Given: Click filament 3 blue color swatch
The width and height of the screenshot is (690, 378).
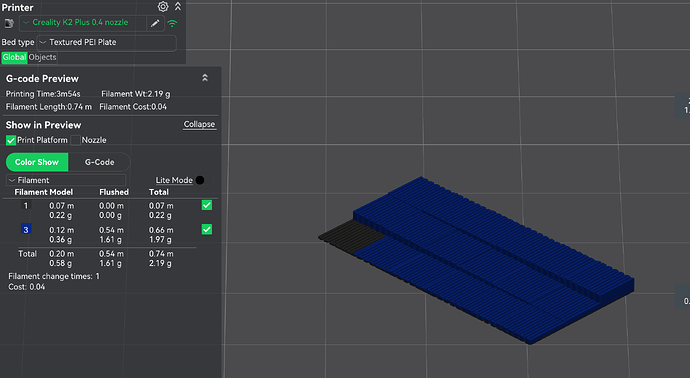Looking at the screenshot, I should tap(26, 229).
